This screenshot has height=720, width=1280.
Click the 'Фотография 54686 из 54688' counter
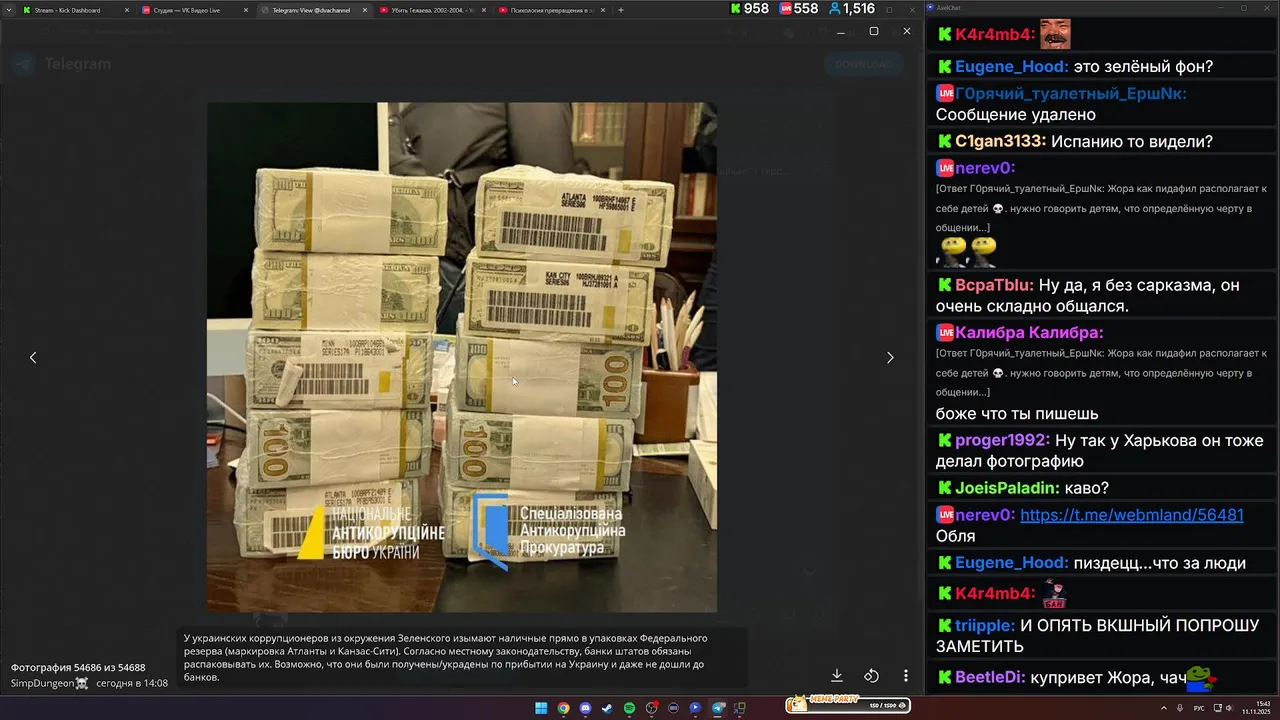78,667
